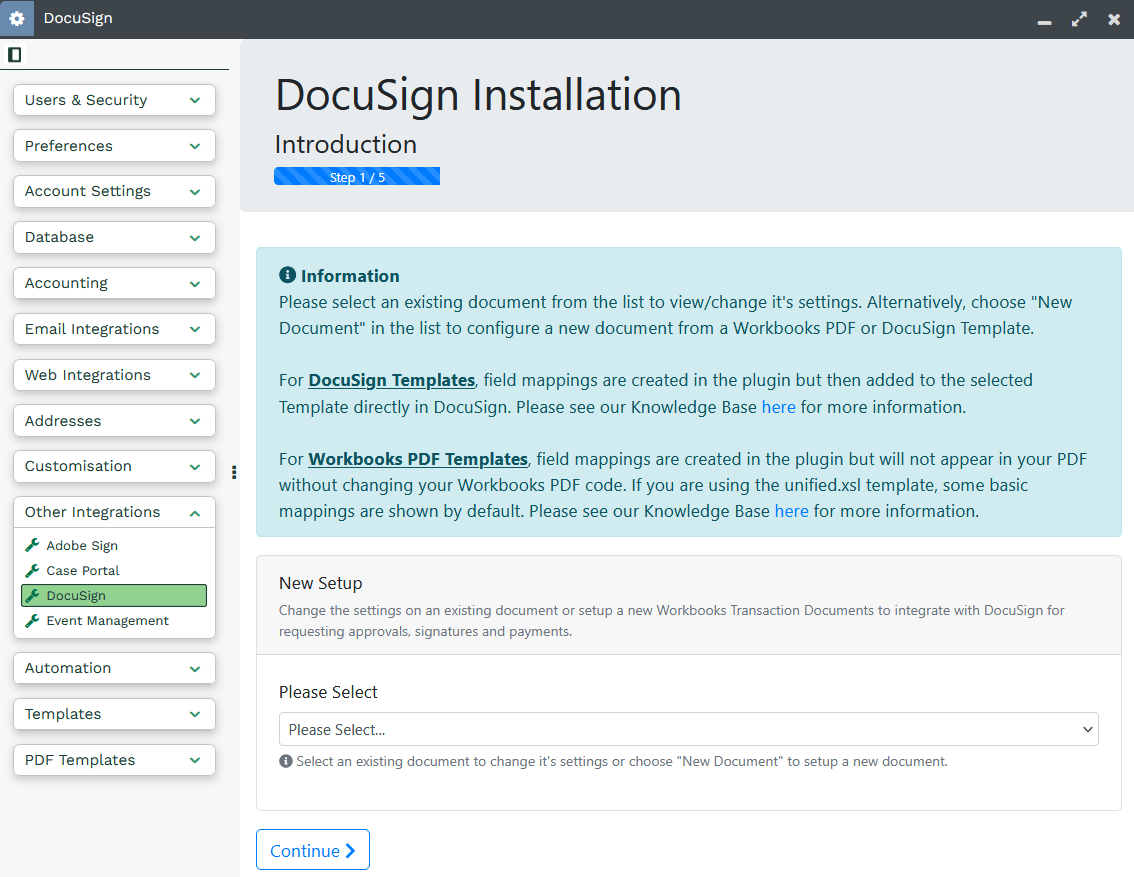
Task: Click the 'Introduction' subheading
Action: tap(346, 145)
